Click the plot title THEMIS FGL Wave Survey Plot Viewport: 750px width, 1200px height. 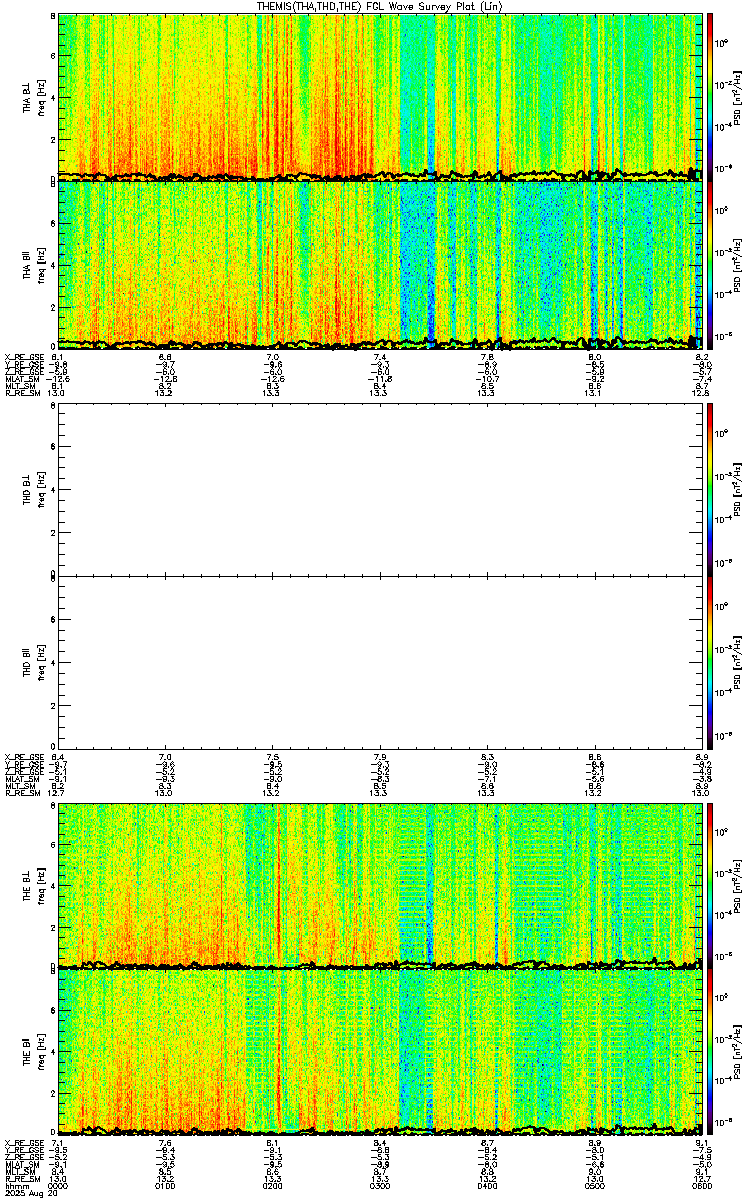380,6
